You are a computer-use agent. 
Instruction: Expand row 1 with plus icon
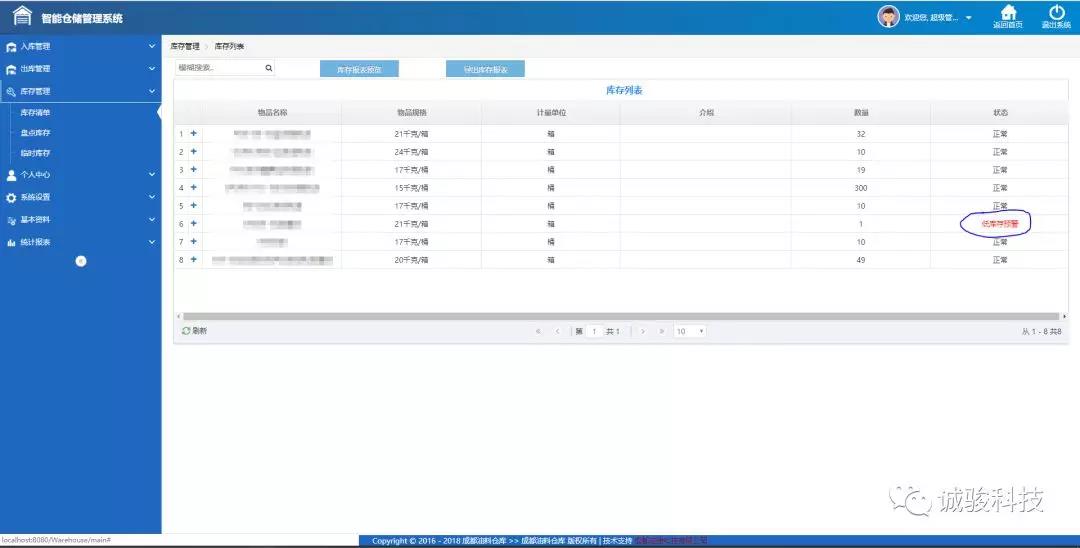click(194, 134)
